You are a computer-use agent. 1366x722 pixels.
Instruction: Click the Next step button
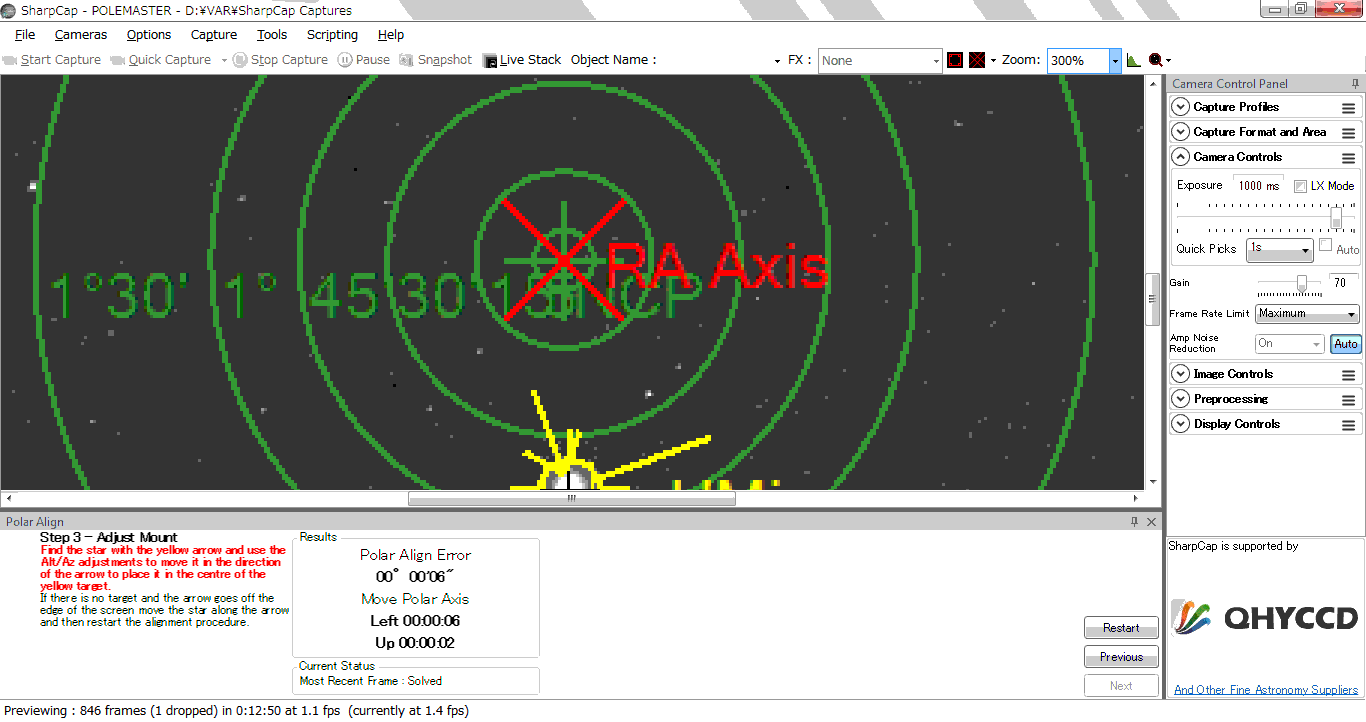click(1121, 686)
